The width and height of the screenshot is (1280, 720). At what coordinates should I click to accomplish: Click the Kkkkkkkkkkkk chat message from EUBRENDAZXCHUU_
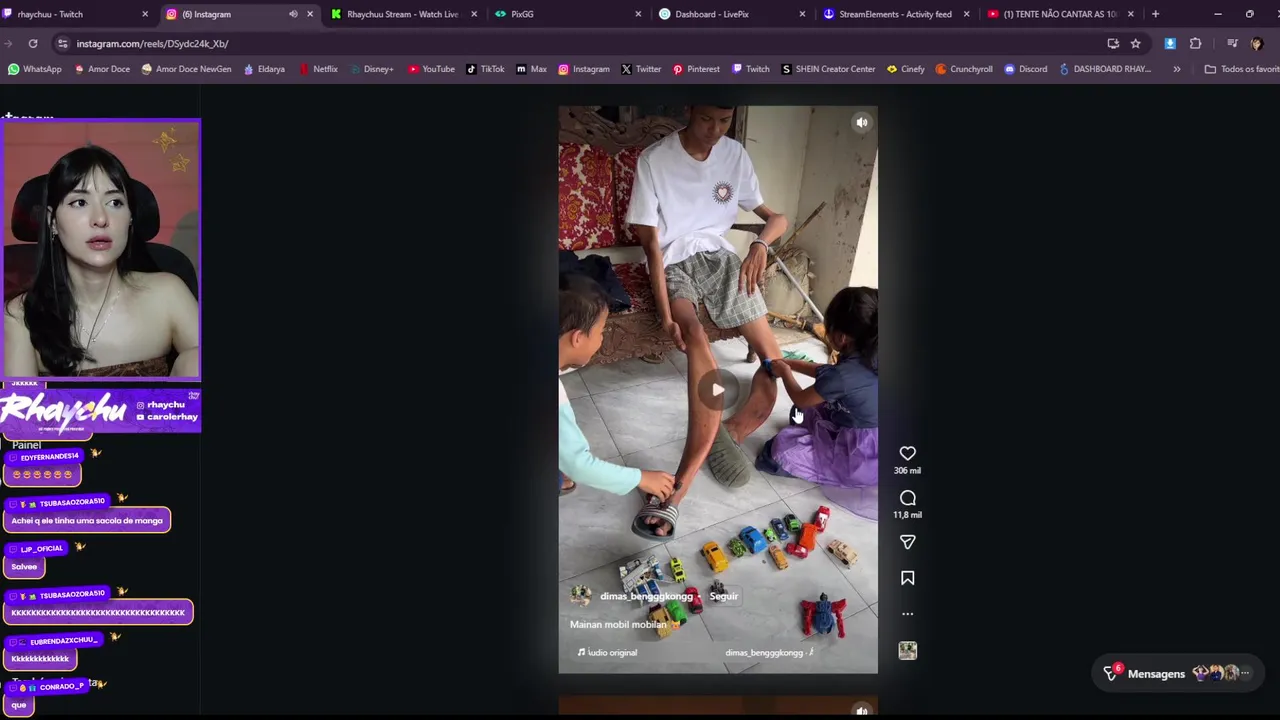click(40, 658)
